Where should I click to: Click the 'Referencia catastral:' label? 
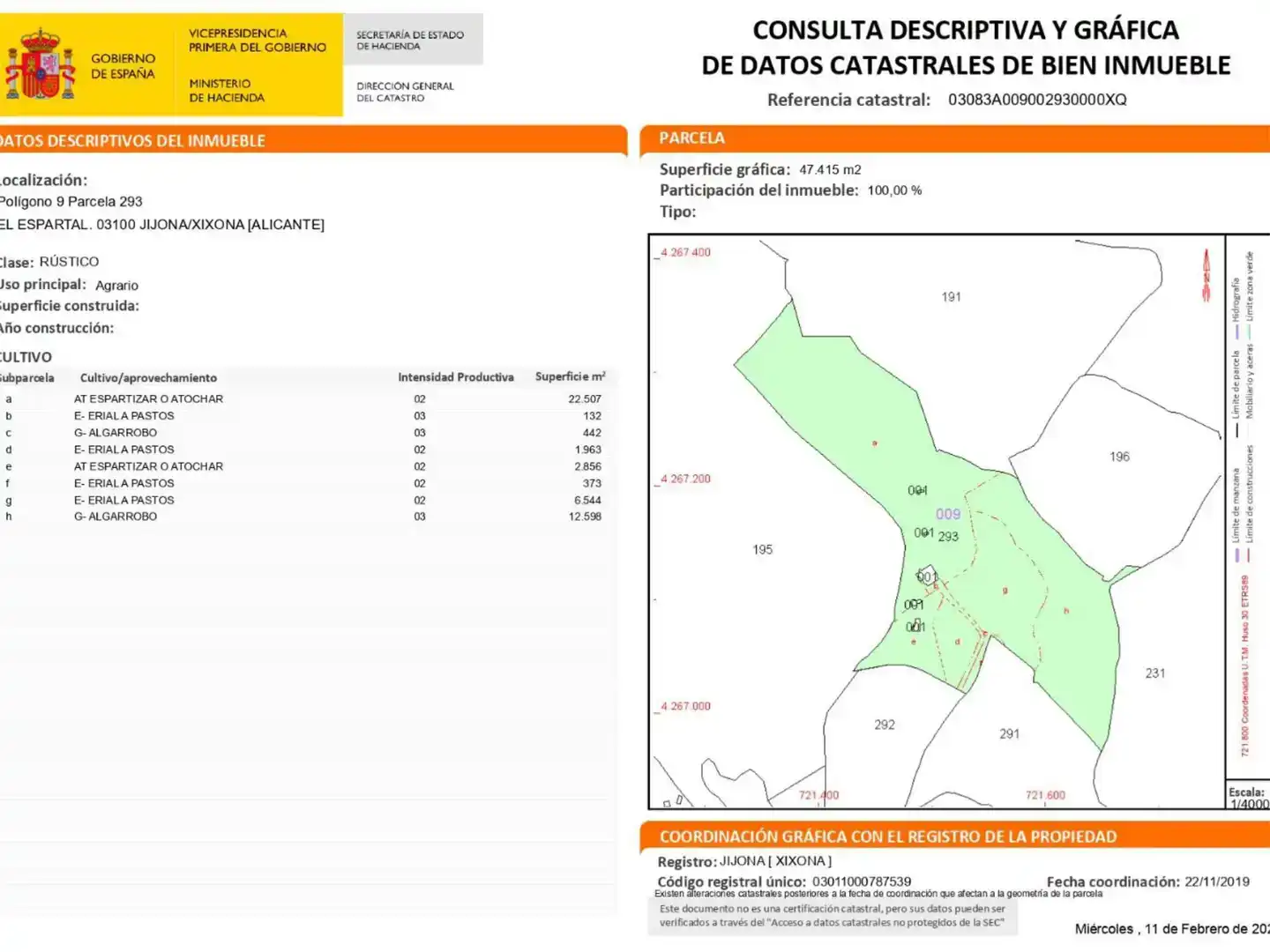click(x=848, y=100)
